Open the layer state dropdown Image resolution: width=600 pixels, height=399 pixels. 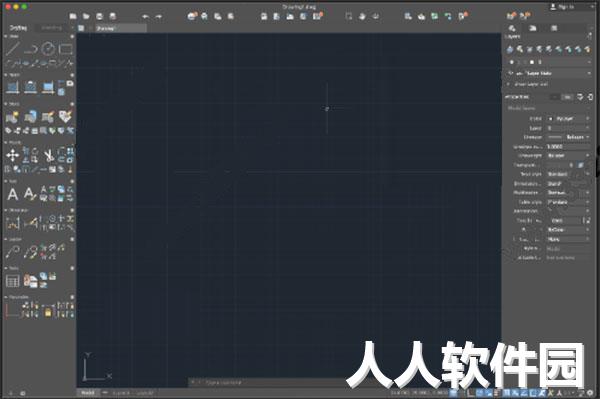tap(549, 73)
